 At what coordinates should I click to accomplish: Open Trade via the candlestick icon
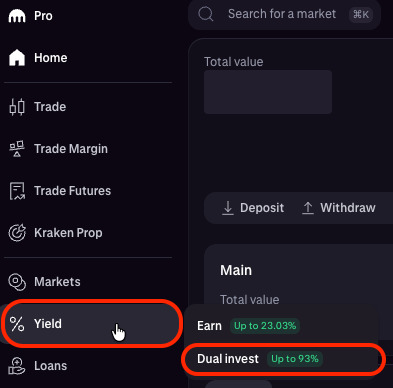point(17,107)
